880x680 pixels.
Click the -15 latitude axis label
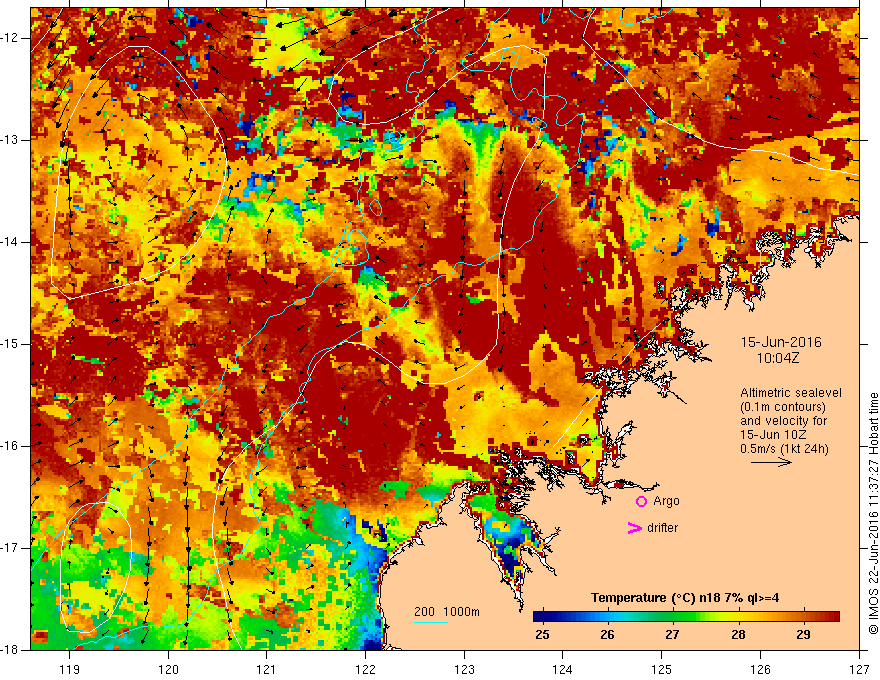10,344
